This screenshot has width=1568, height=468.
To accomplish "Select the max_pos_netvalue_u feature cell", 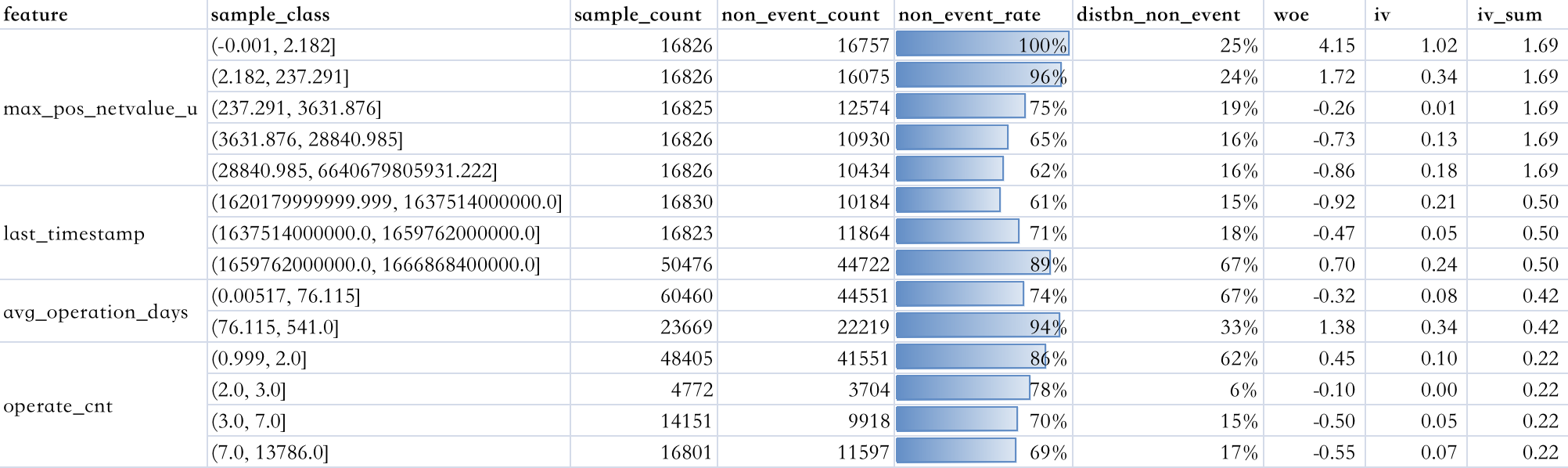I will pyautogui.click(x=101, y=108).
